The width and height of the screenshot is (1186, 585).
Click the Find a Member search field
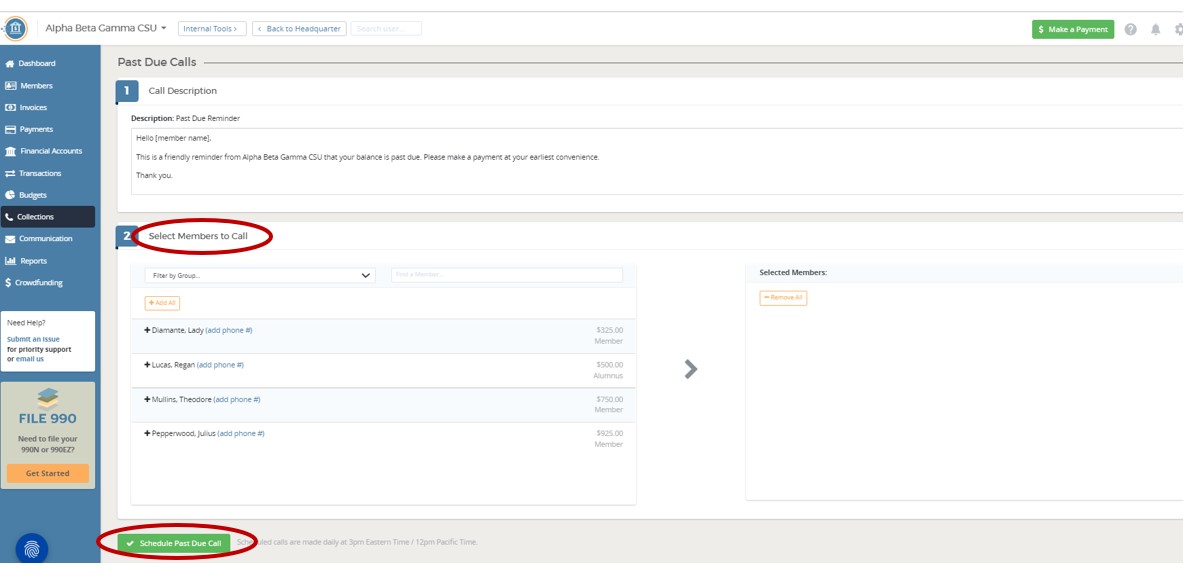(506, 275)
